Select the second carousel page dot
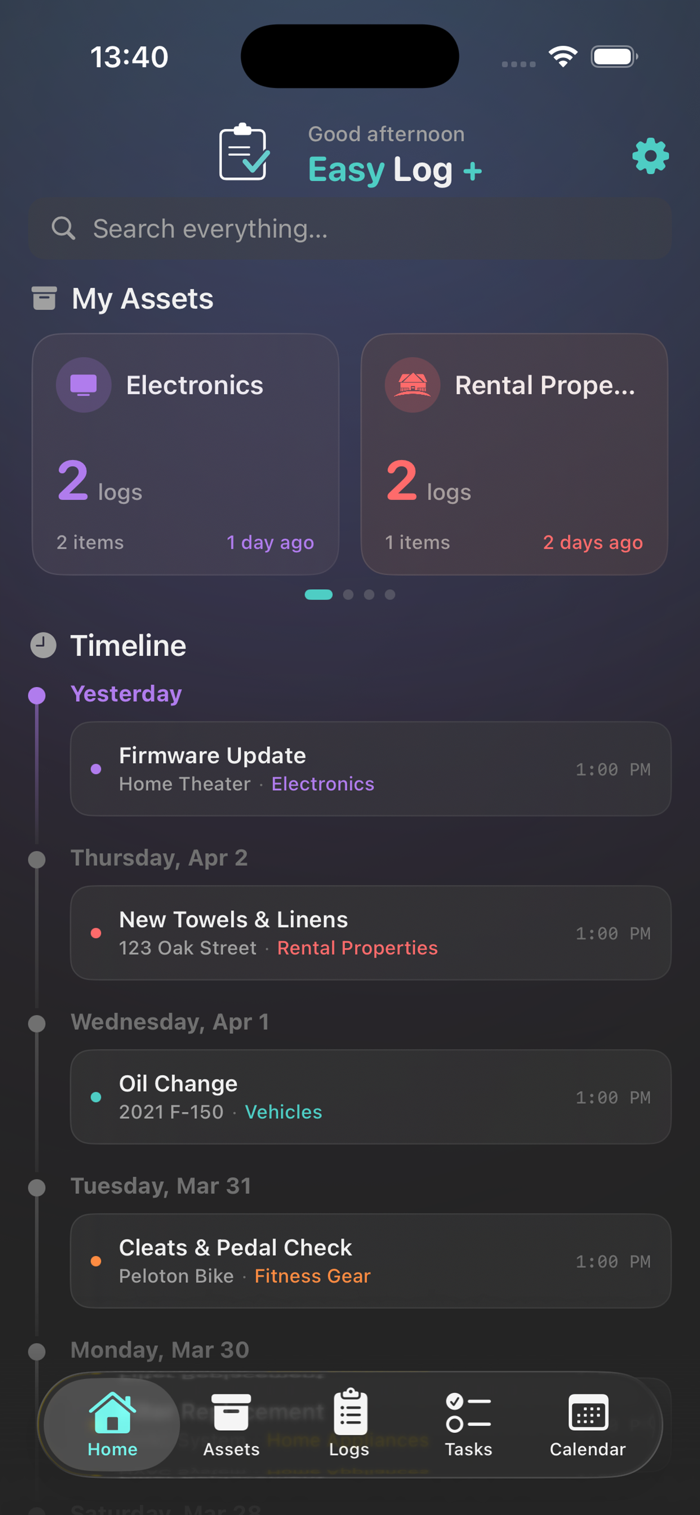Screen dimensions: 700x1515 point(348,595)
